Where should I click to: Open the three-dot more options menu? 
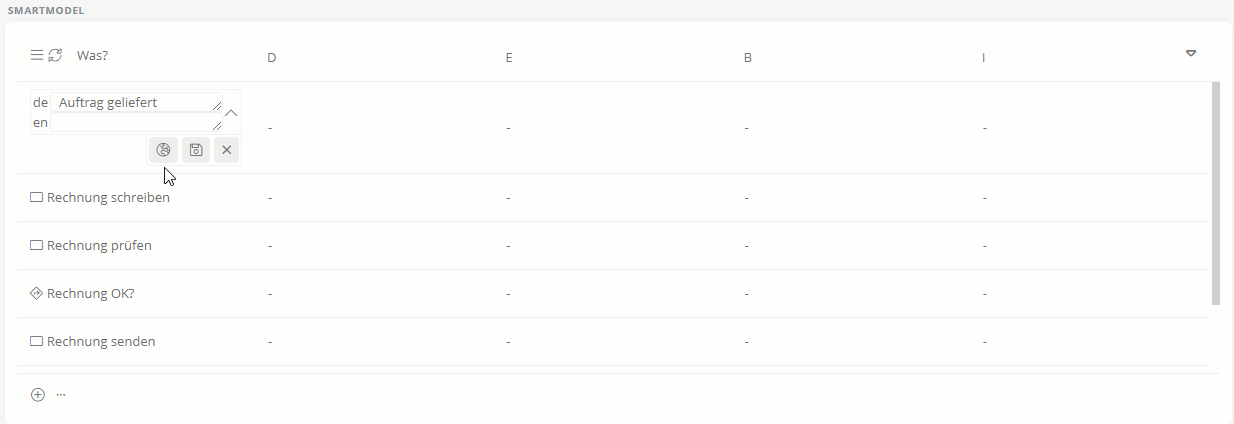[61, 395]
